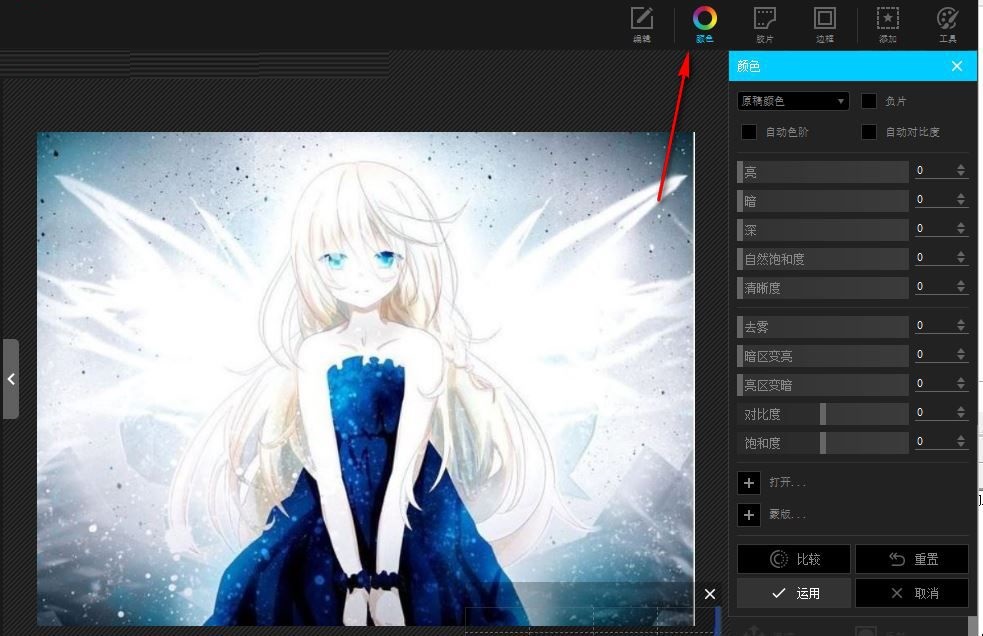This screenshot has width=983, height=636.
Task: Click the 自然饱和度 slider
Action: (x=823, y=258)
